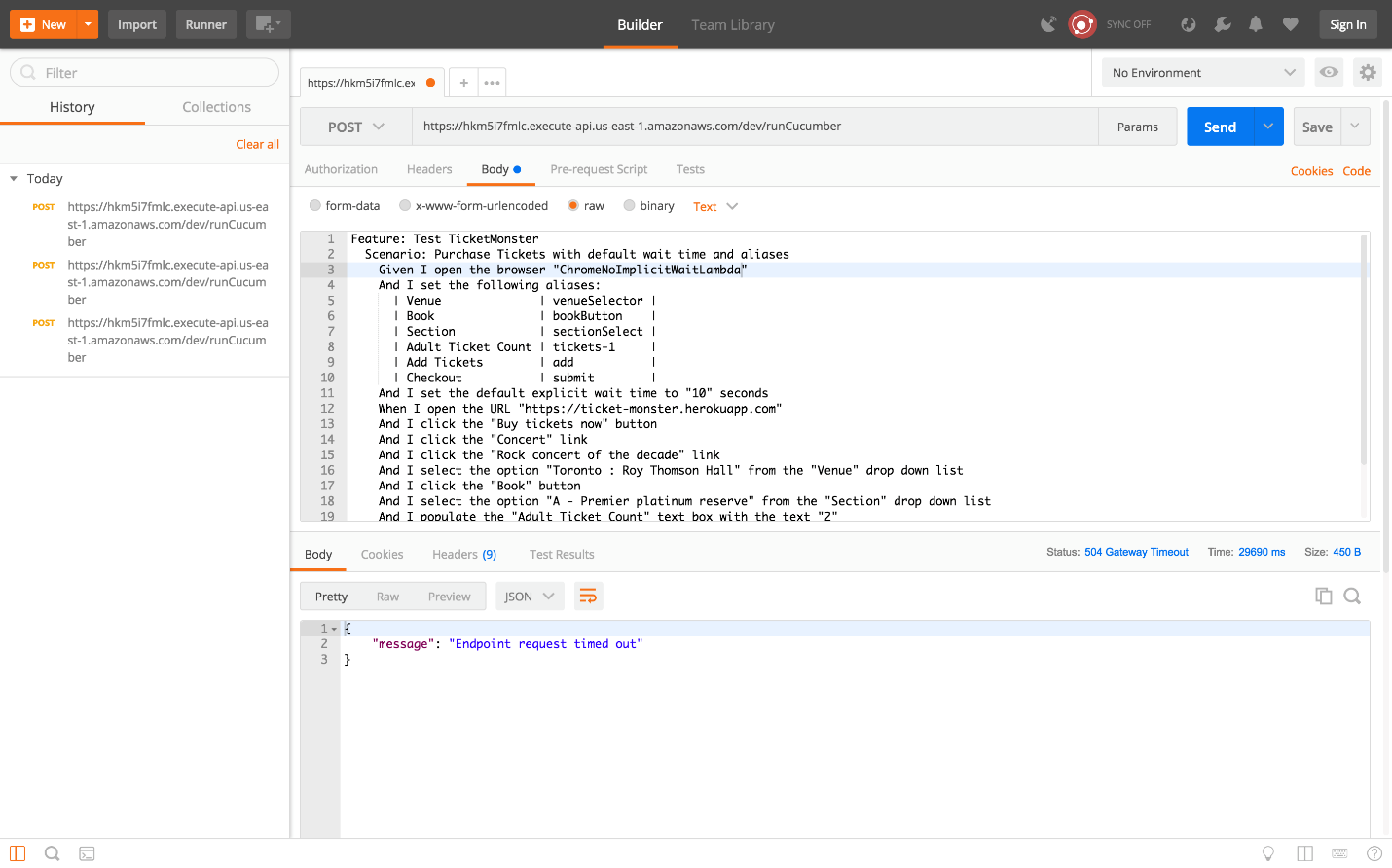Open settings via the wrench icon
The height and width of the screenshot is (868, 1392).
[1223, 24]
